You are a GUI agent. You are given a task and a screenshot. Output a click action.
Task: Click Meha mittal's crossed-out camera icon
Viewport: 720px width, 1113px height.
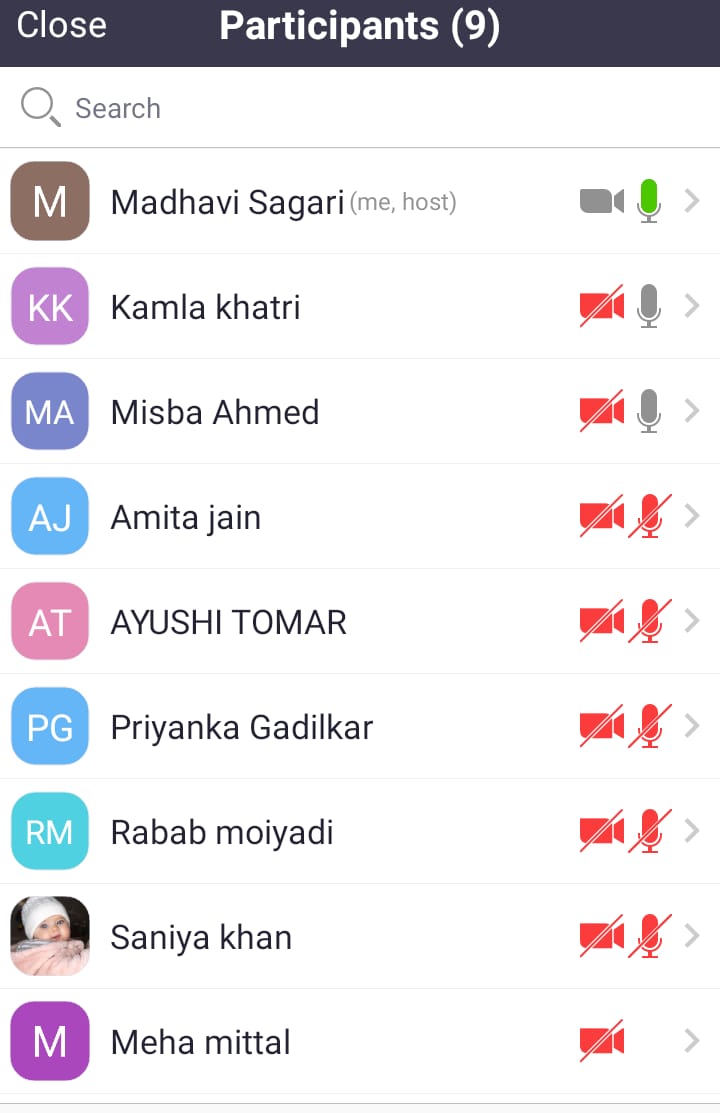(601, 1041)
